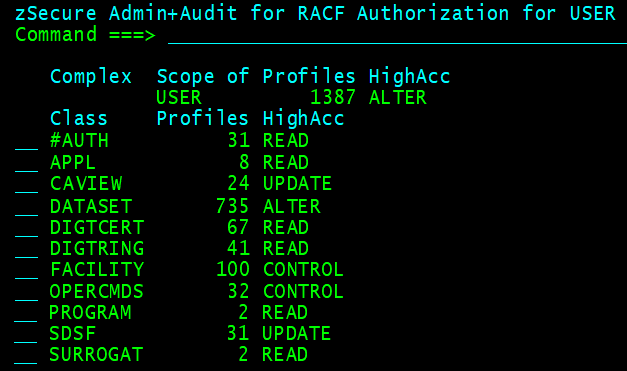Viewport: 627px width, 371px height.
Task: Click the FACILITY class name
Action: [x=97, y=270]
